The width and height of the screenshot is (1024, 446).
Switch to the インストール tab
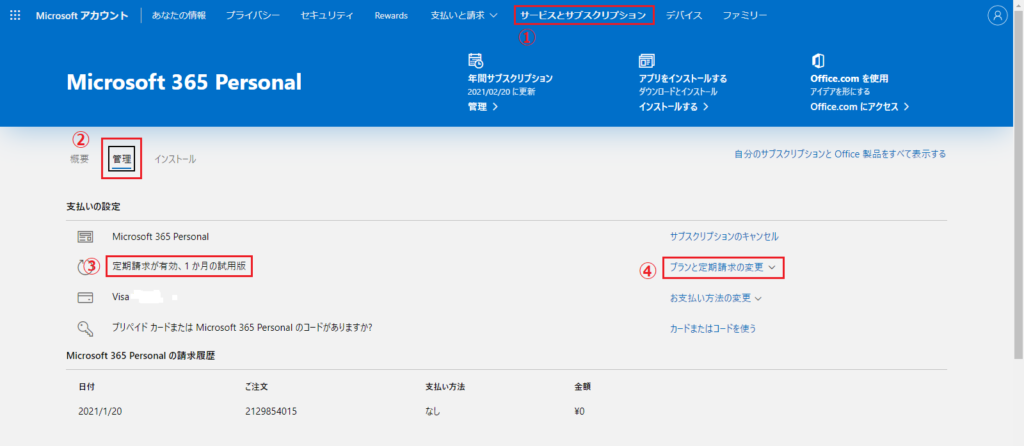tap(175, 159)
